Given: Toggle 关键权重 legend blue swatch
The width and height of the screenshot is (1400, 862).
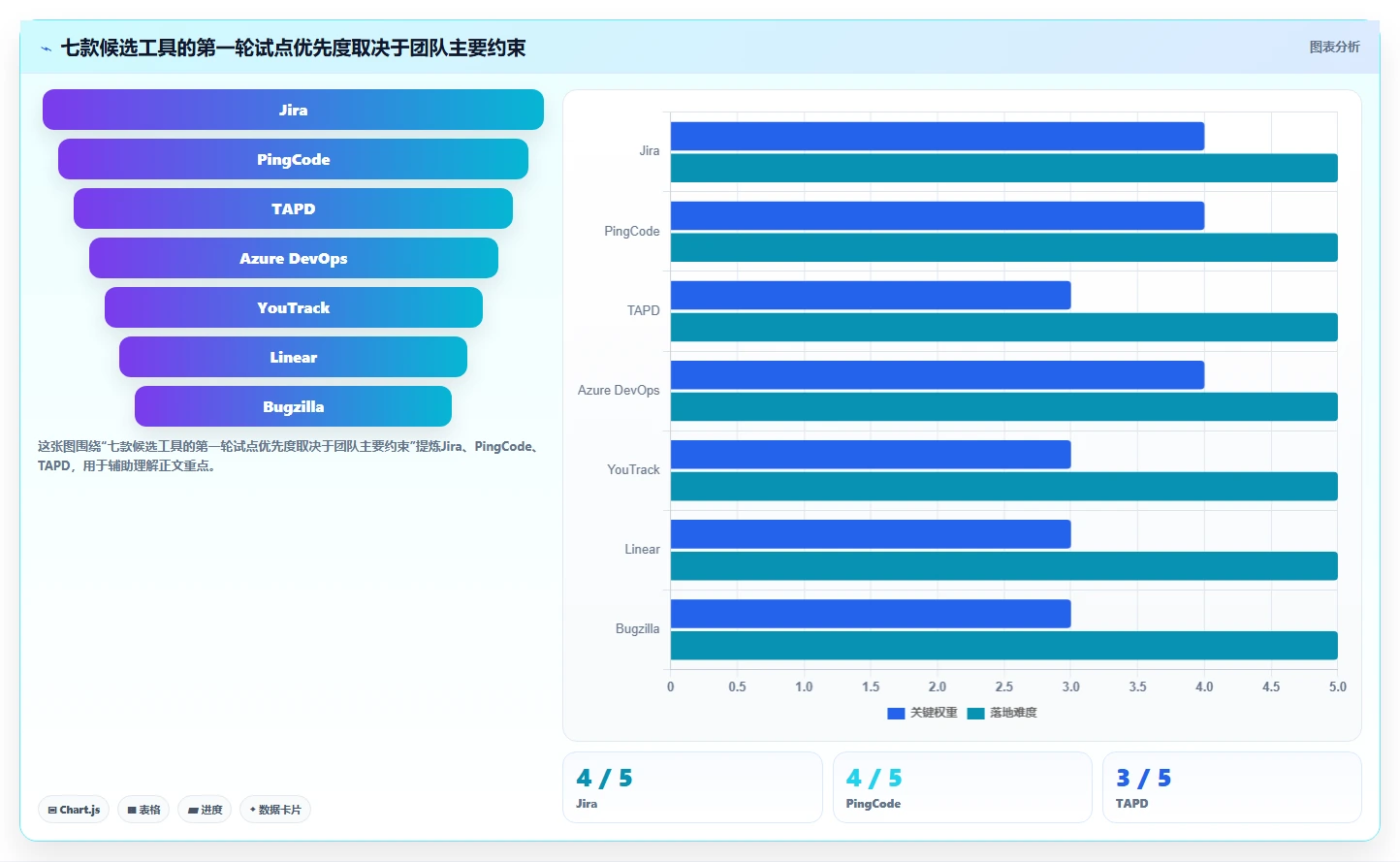Looking at the screenshot, I should point(896,713).
